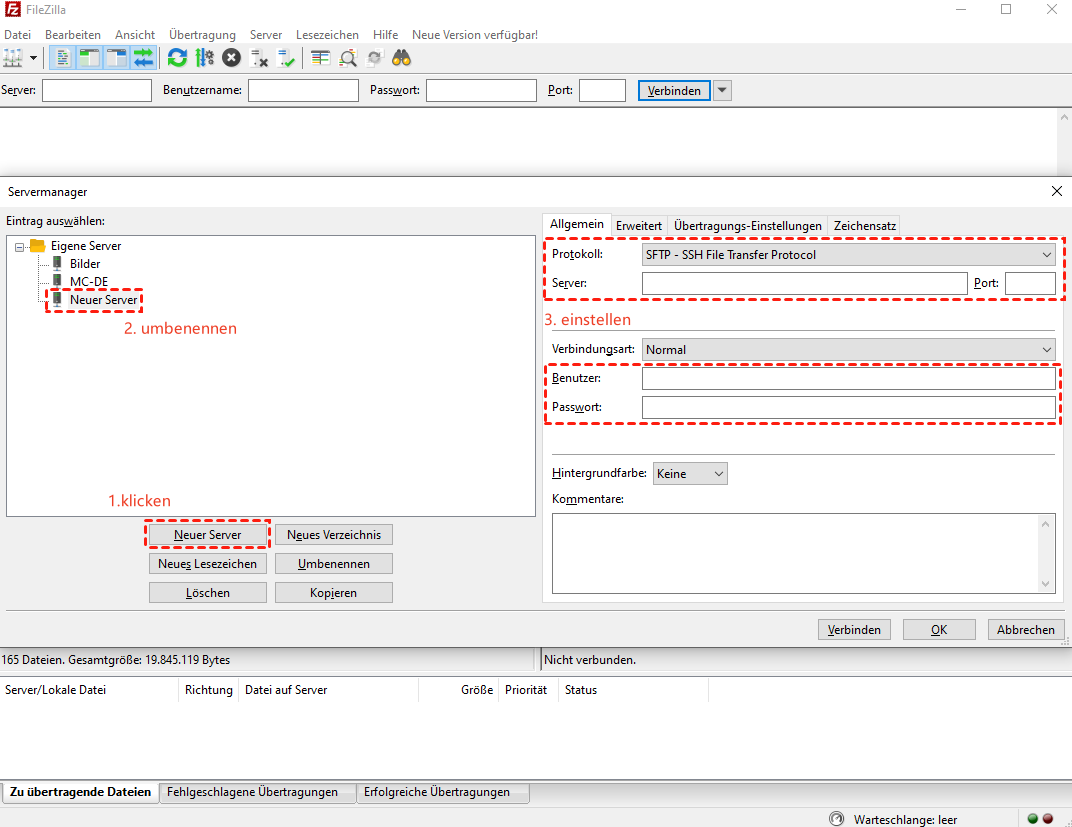Click the green refresh file lists icon

(177, 58)
